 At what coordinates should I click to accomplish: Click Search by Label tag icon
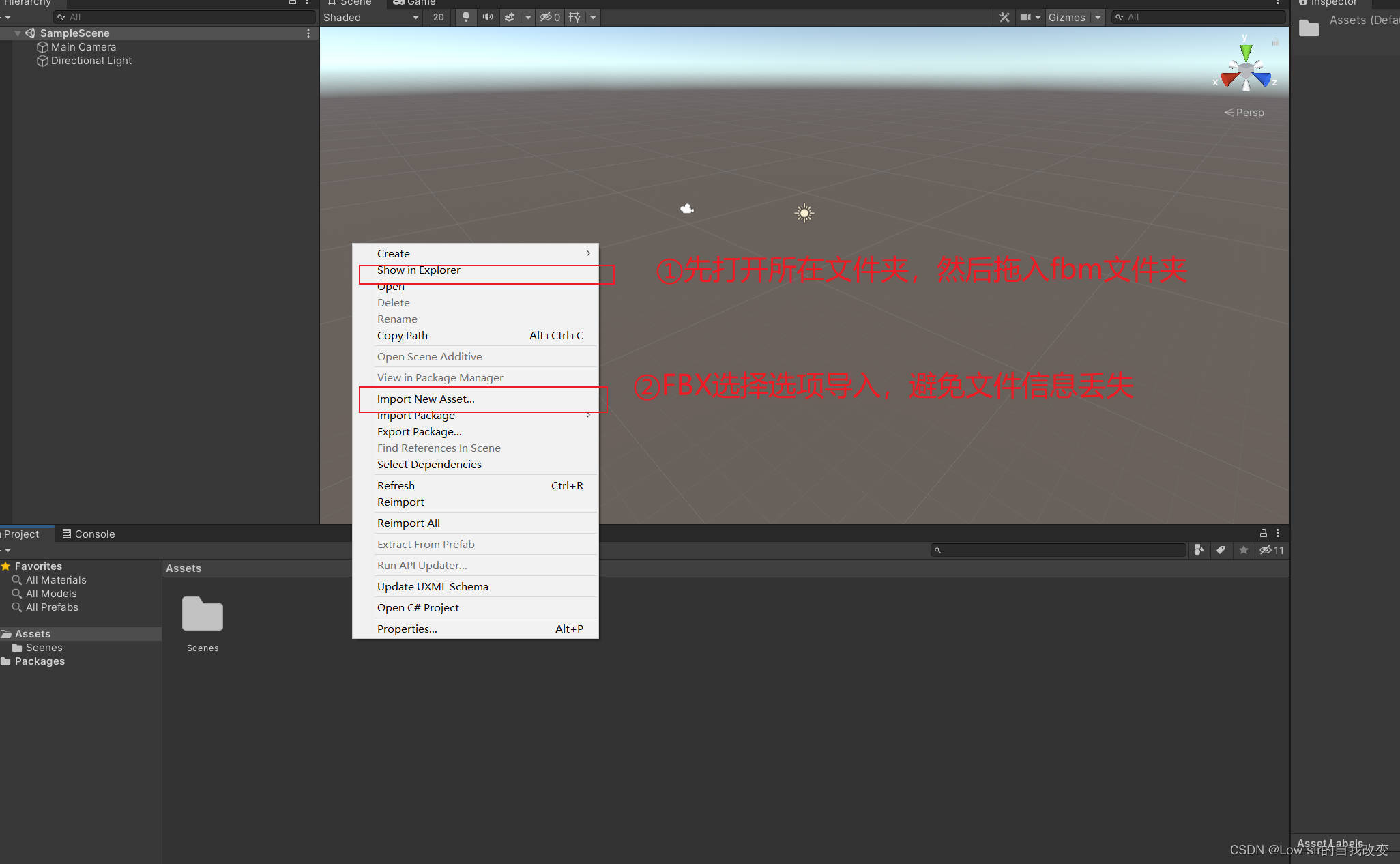tap(1221, 550)
